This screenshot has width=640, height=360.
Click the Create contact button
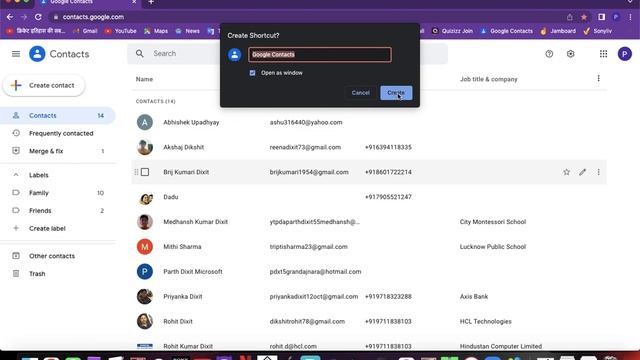click(44, 85)
